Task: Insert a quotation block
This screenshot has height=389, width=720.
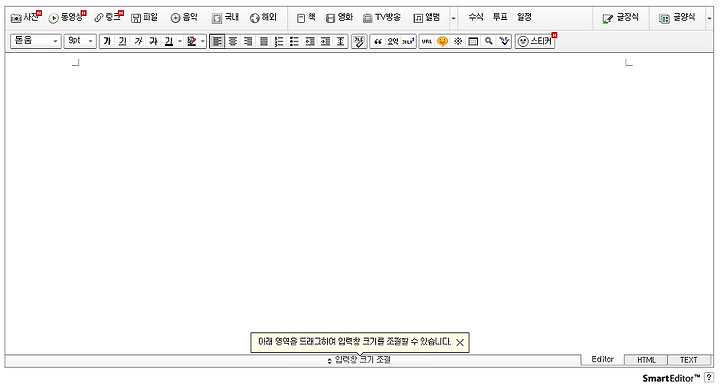Action: coord(377,41)
